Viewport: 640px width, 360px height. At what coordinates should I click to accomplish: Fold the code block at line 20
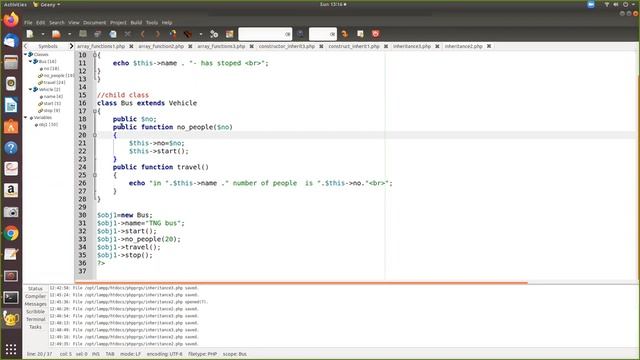95,135
